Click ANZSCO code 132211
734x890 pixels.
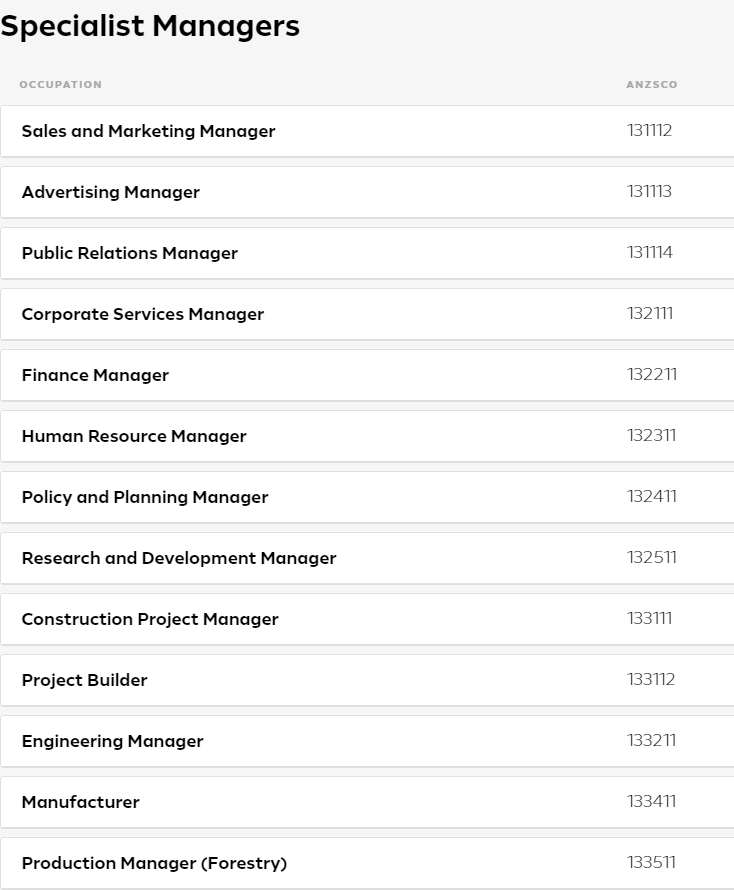coord(652,374)
